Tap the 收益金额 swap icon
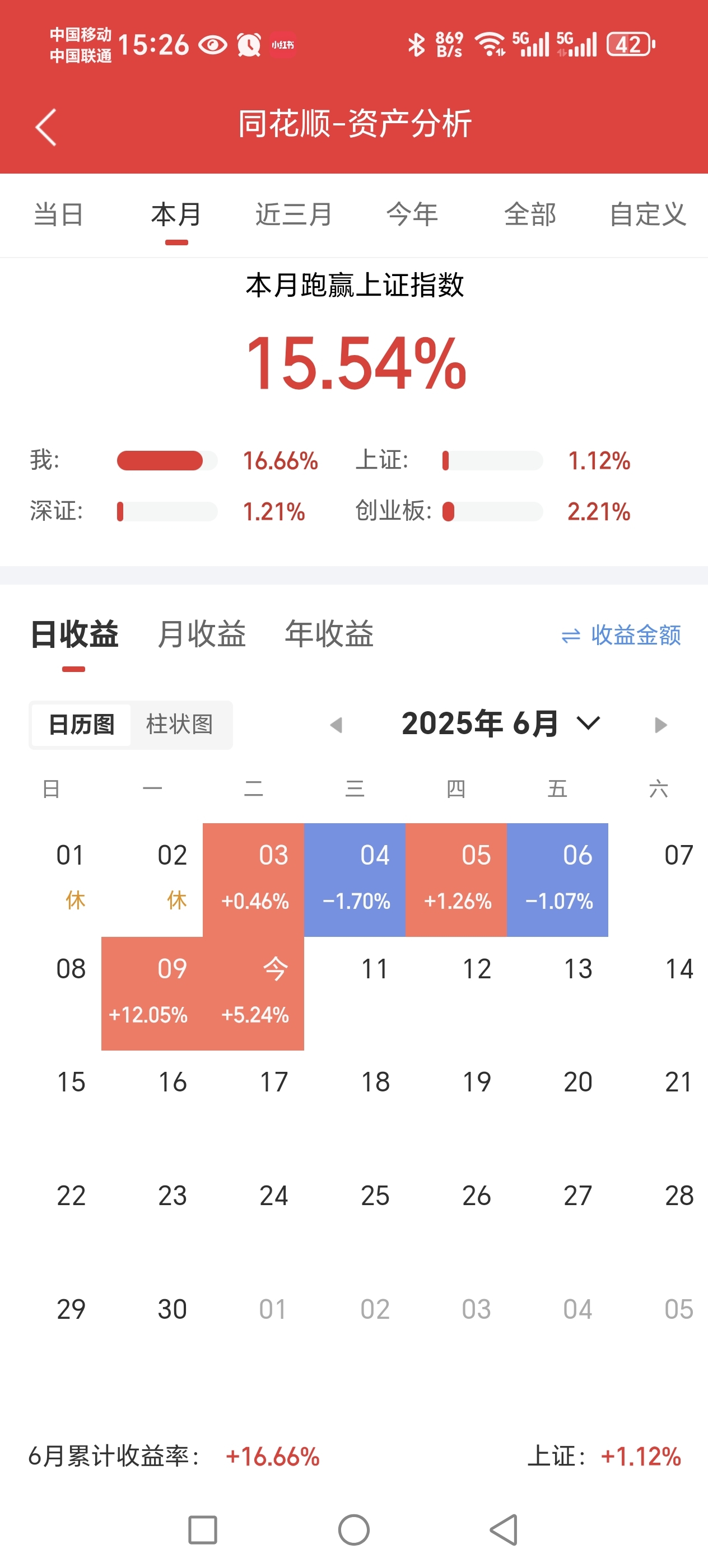The height and width of the screenshot is (1568, 708). 570,636
